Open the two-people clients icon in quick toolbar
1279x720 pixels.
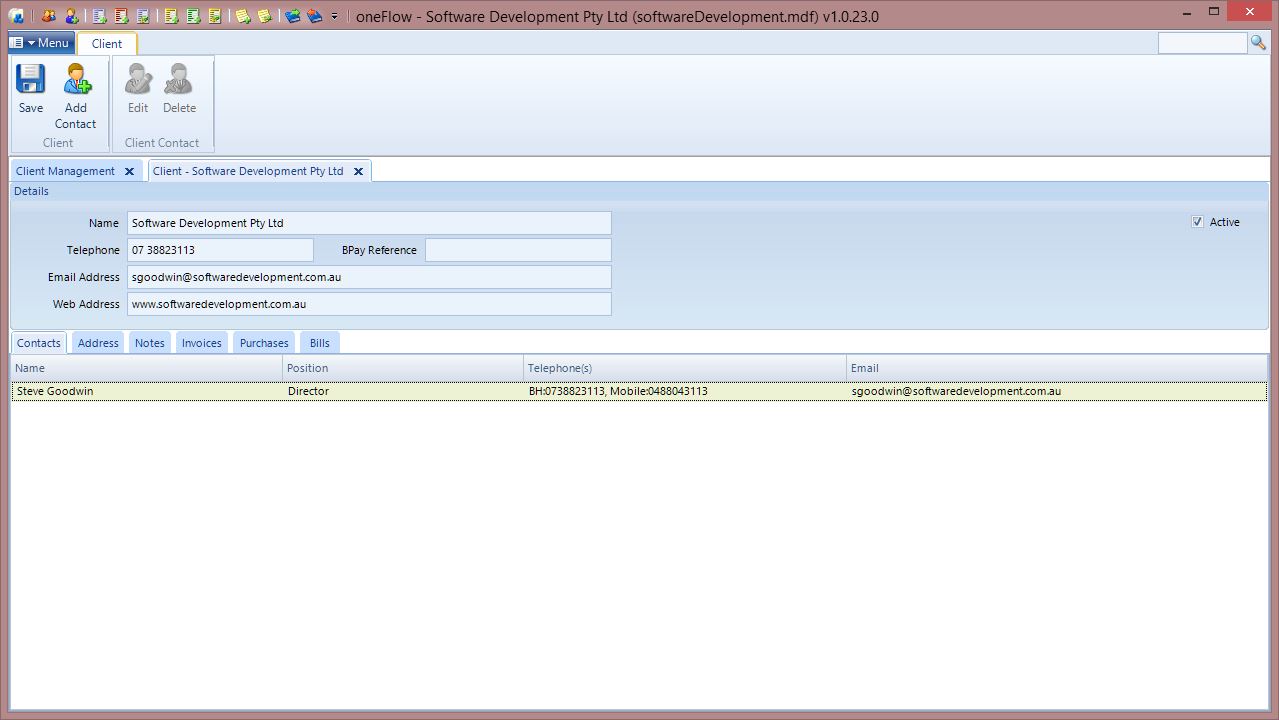pyautogui.click(x=48, y=16)
